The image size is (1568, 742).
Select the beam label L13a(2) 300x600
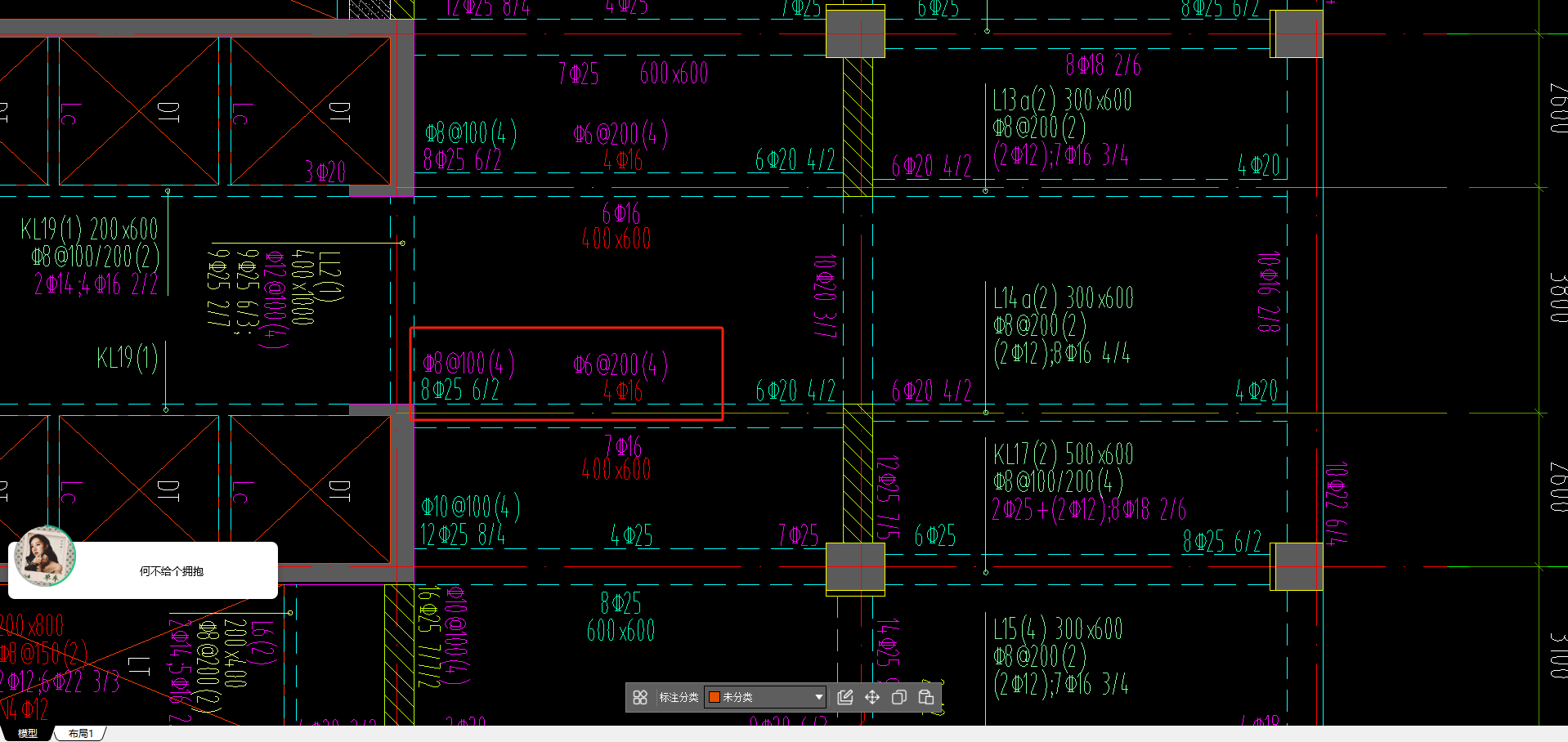[1062, 101]
